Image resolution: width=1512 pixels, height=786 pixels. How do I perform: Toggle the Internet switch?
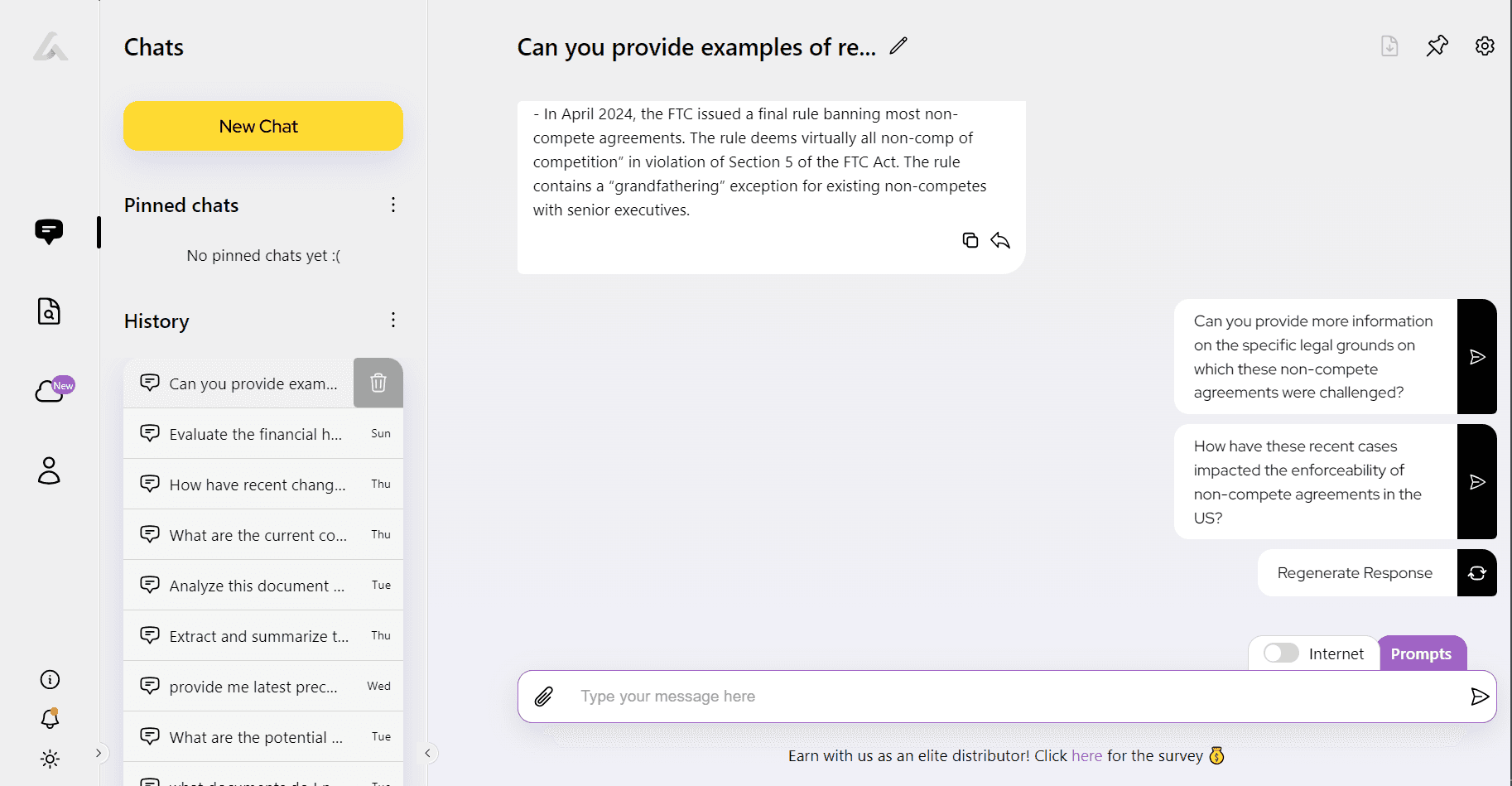click(1281, 653)
